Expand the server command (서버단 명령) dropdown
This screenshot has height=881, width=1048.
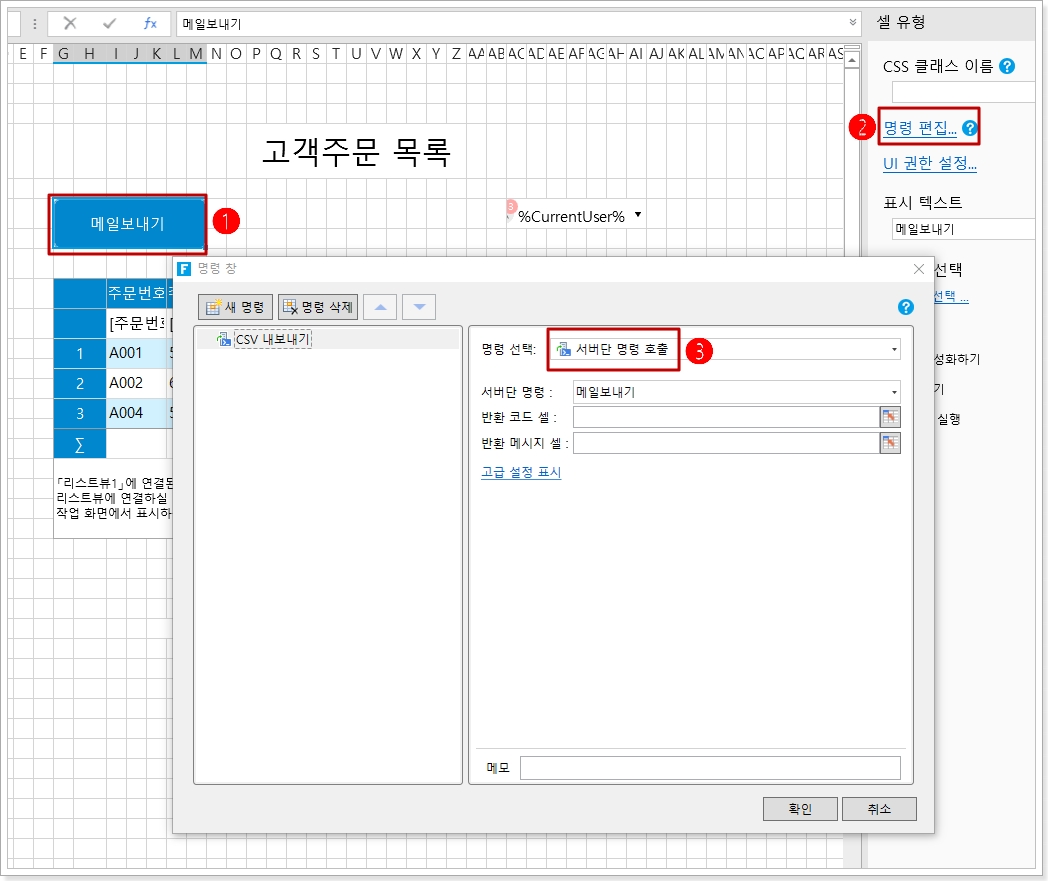pos(894,392)
